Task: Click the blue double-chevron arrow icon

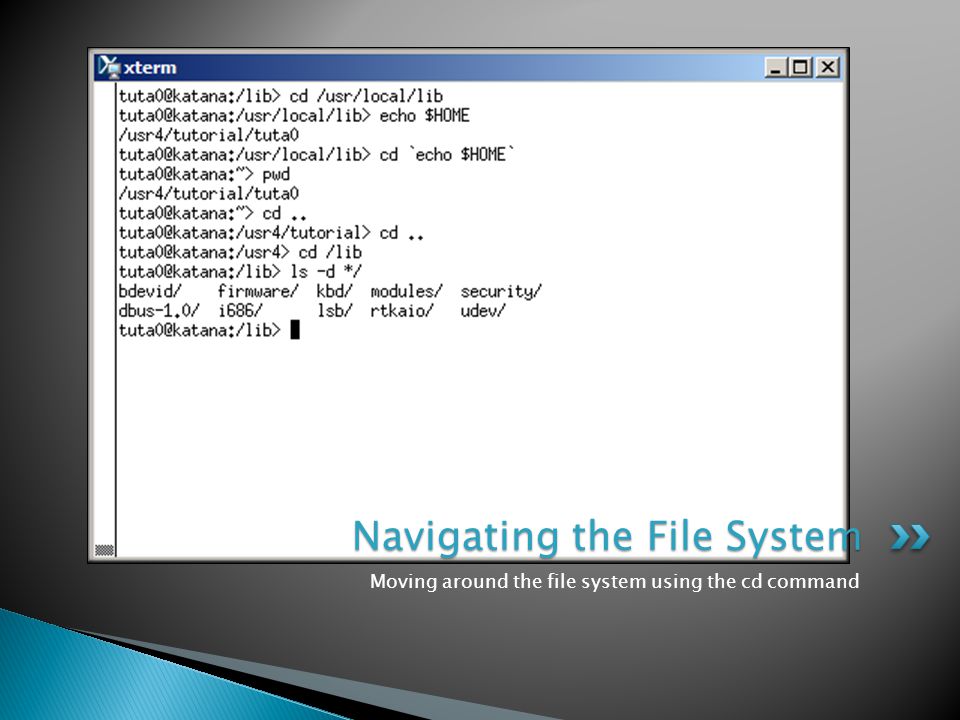Action: tap(910, 537)
